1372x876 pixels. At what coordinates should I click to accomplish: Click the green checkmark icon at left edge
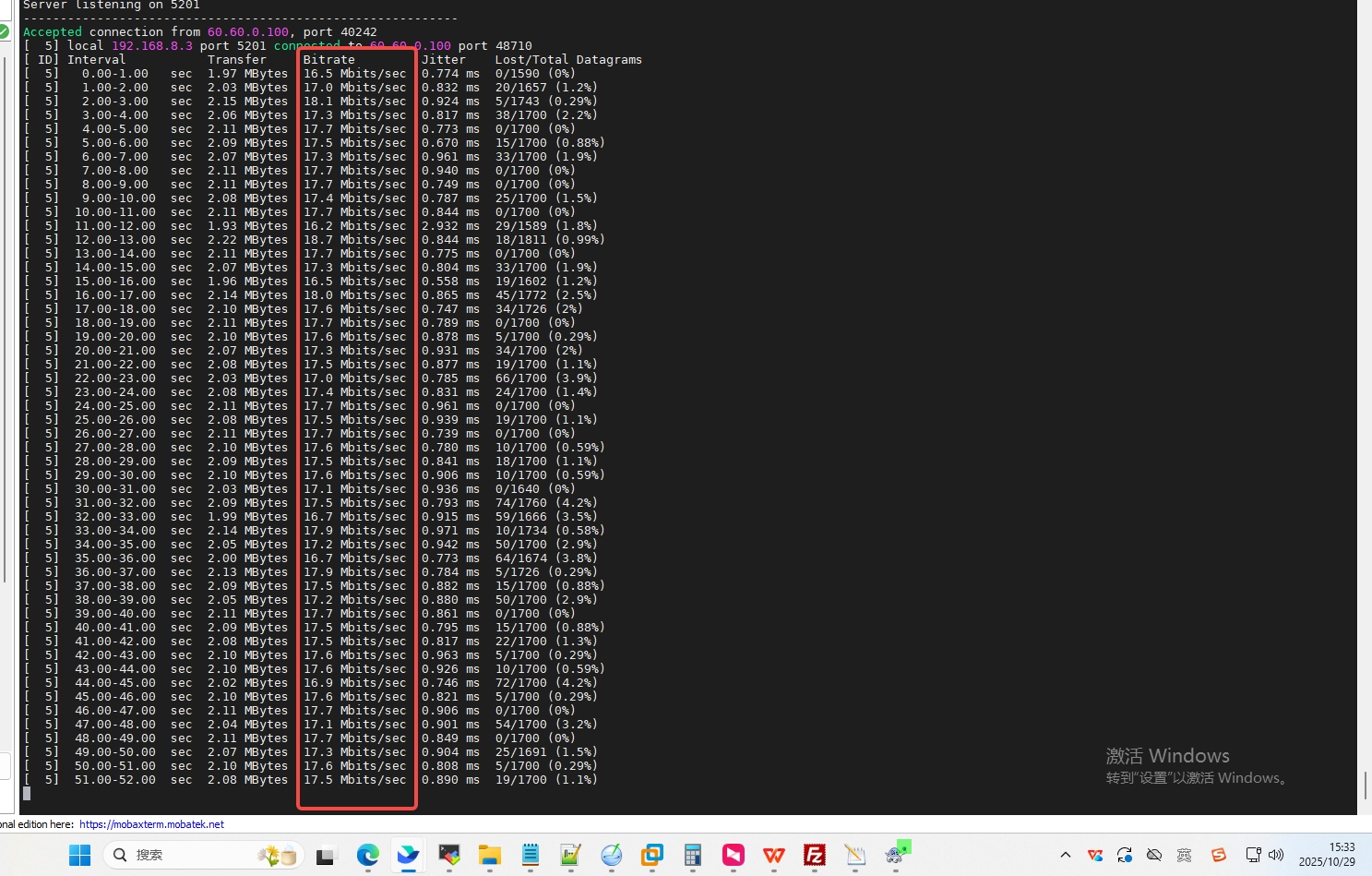point(4,31)
